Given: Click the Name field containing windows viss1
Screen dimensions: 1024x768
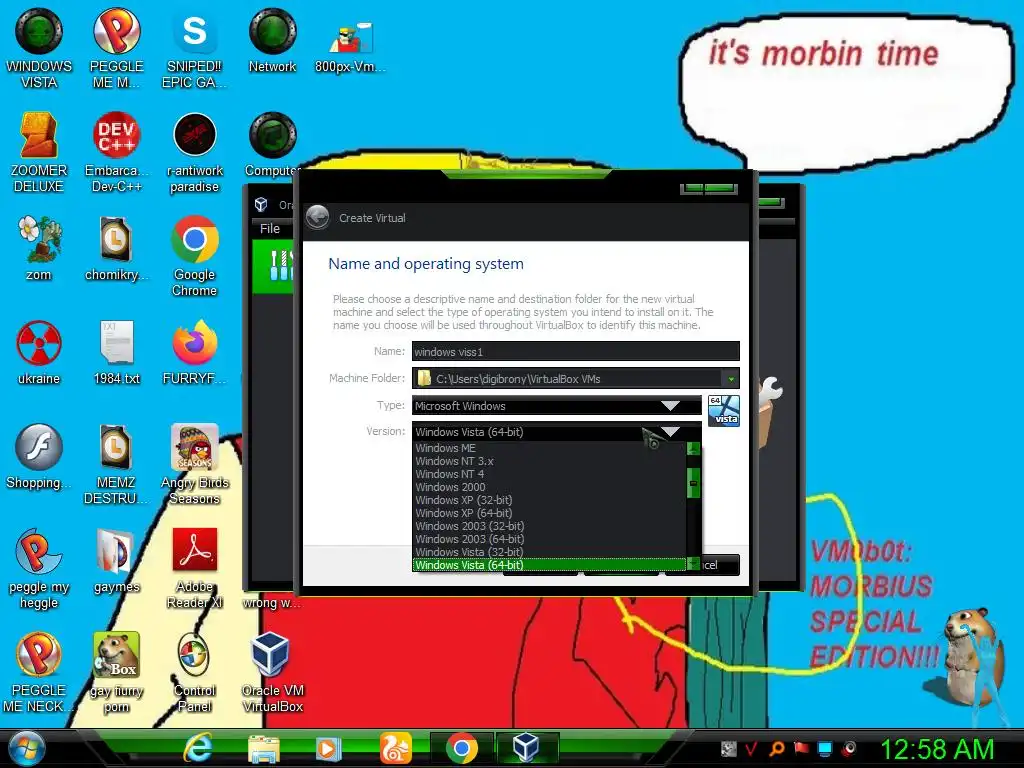Looking at the screenshot, I should (575, 351).
